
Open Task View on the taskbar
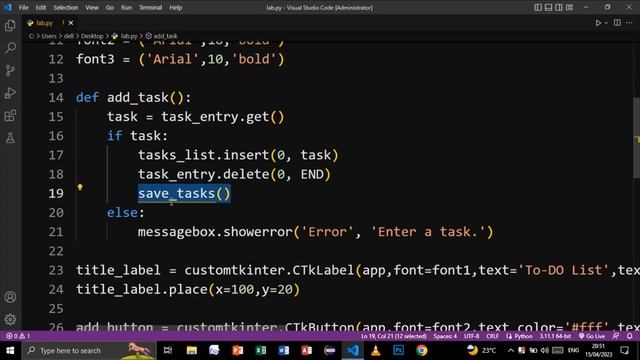coord(168,350)
